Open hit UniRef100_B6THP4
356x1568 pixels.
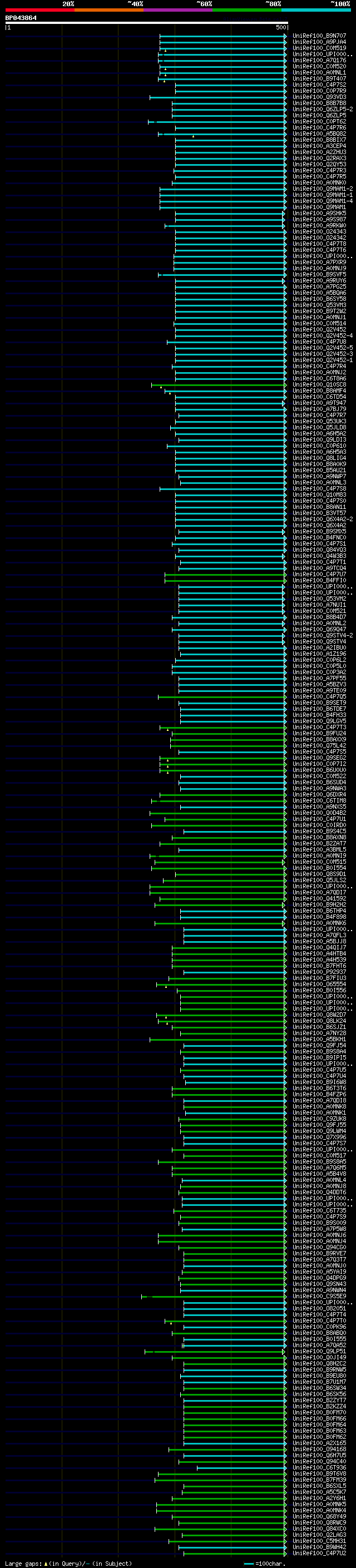click(x=319, y=911)
